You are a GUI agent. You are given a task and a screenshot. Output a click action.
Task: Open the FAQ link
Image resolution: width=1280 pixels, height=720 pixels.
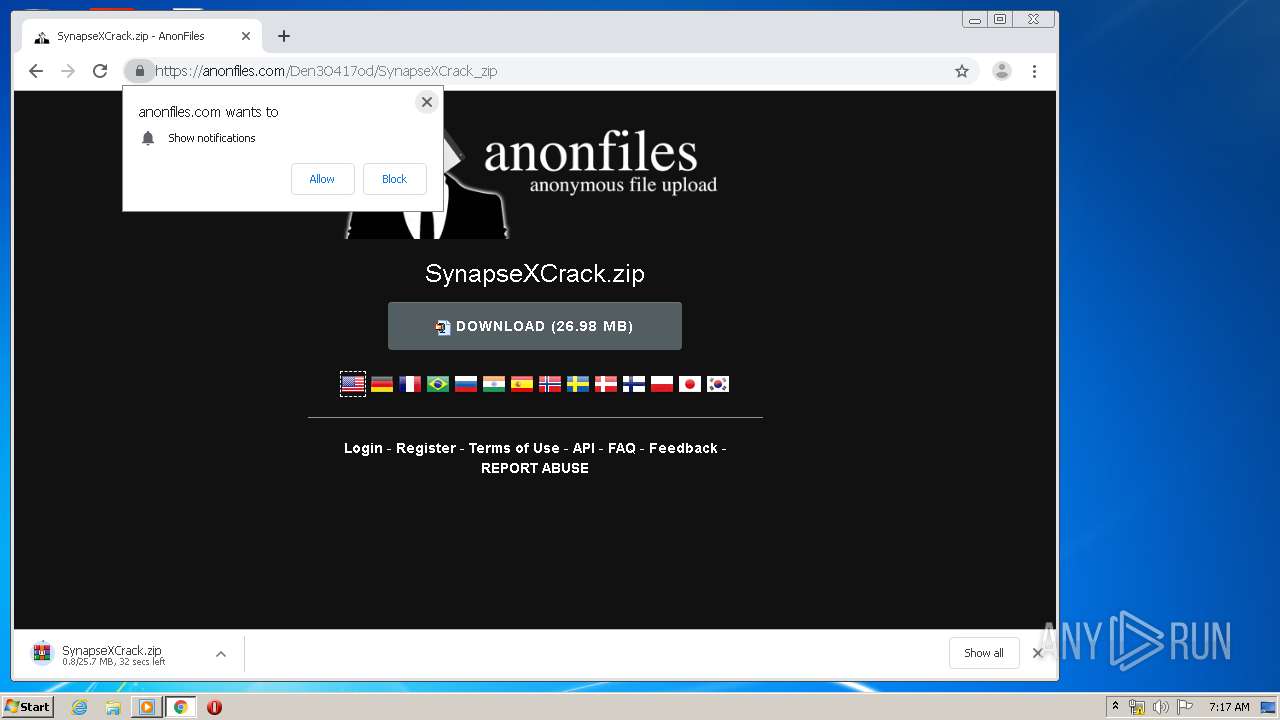coord(622,448)
